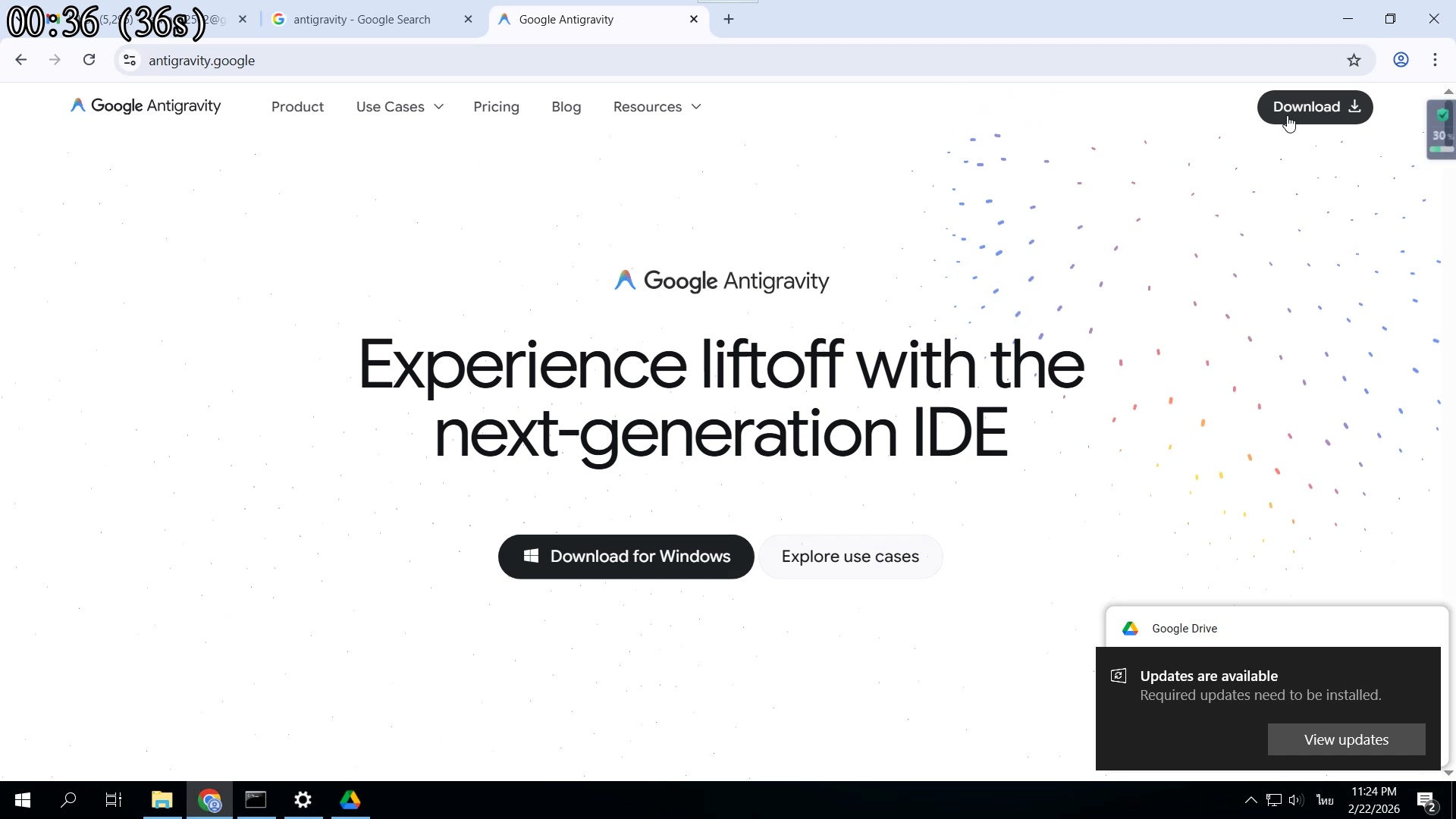Open Windows Settings gear in taskbar
This screenshot has width=1456, height=819.
click(303, 800)
